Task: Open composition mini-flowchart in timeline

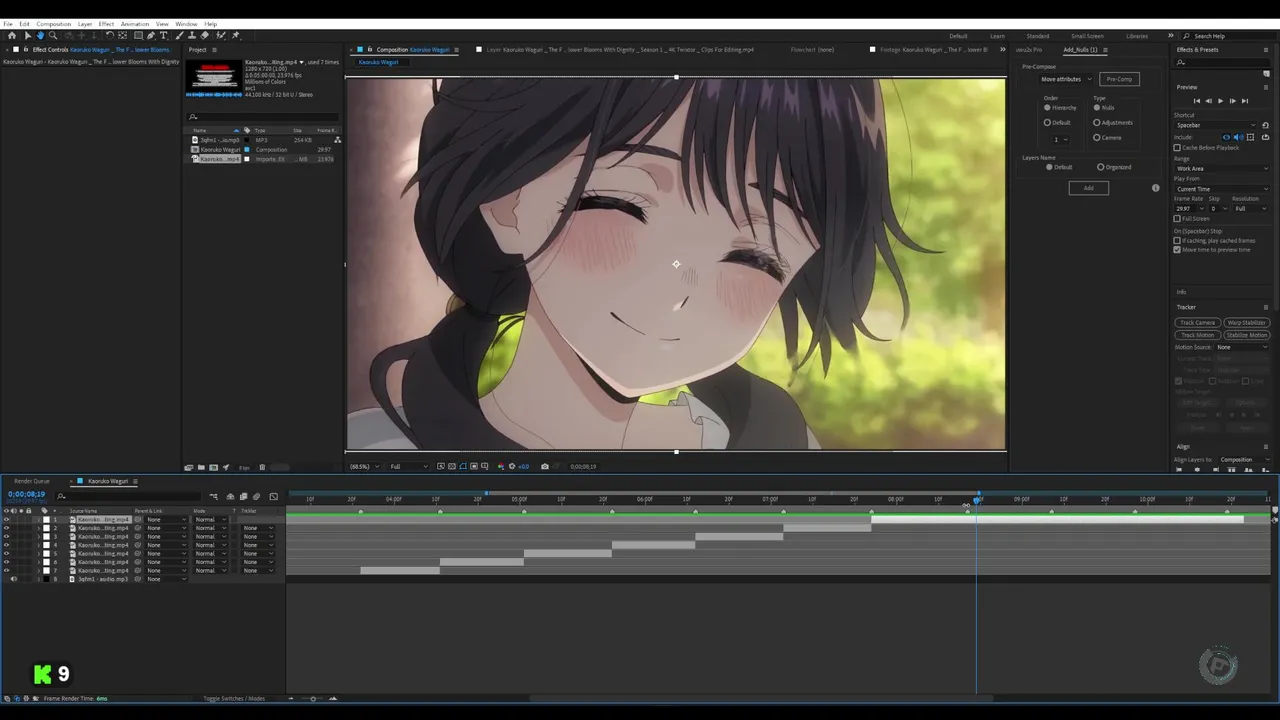Action: coord(213,496)
